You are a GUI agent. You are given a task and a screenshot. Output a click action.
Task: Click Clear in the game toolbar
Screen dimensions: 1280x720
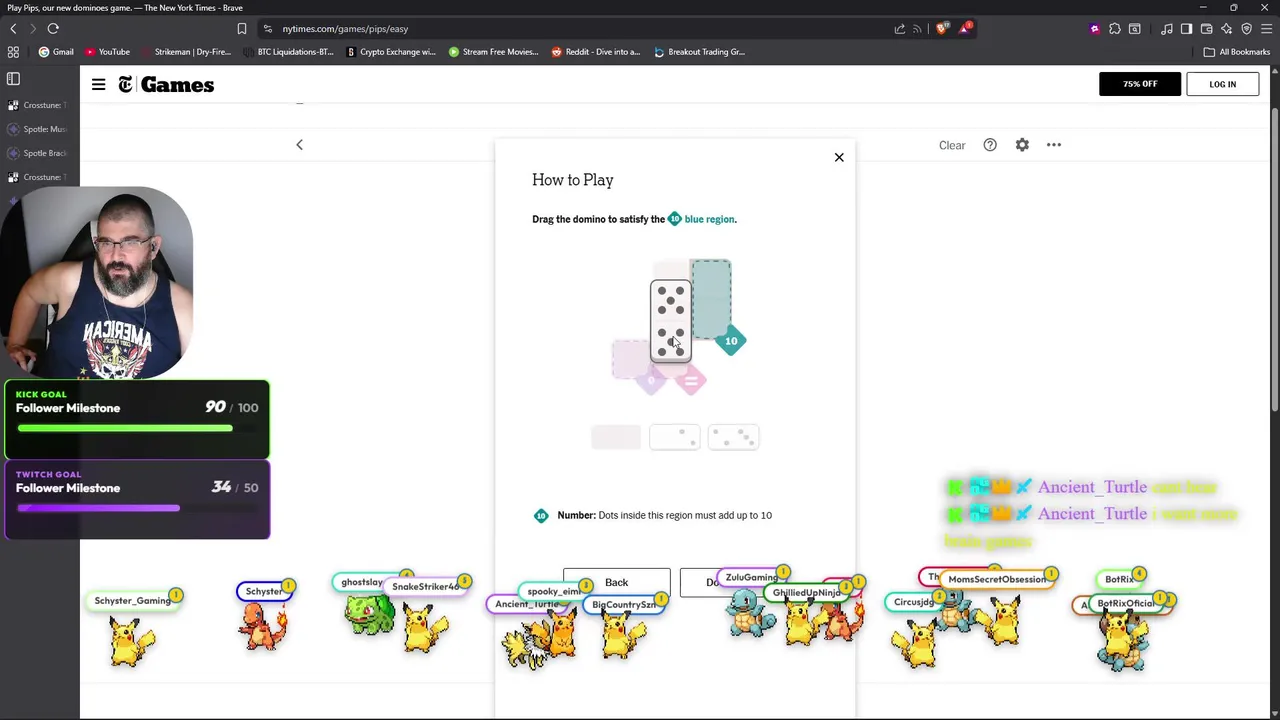(952, 145)
